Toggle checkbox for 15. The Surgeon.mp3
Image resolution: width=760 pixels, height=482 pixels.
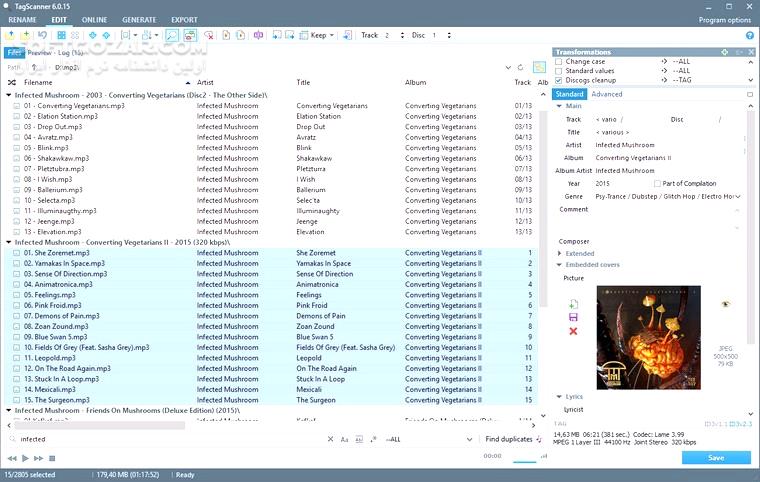(16, 400)
